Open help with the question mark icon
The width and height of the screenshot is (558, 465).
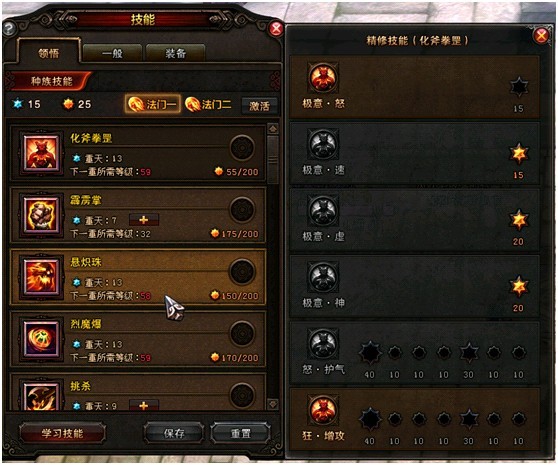pyautogui.click(x=9, y=28)
